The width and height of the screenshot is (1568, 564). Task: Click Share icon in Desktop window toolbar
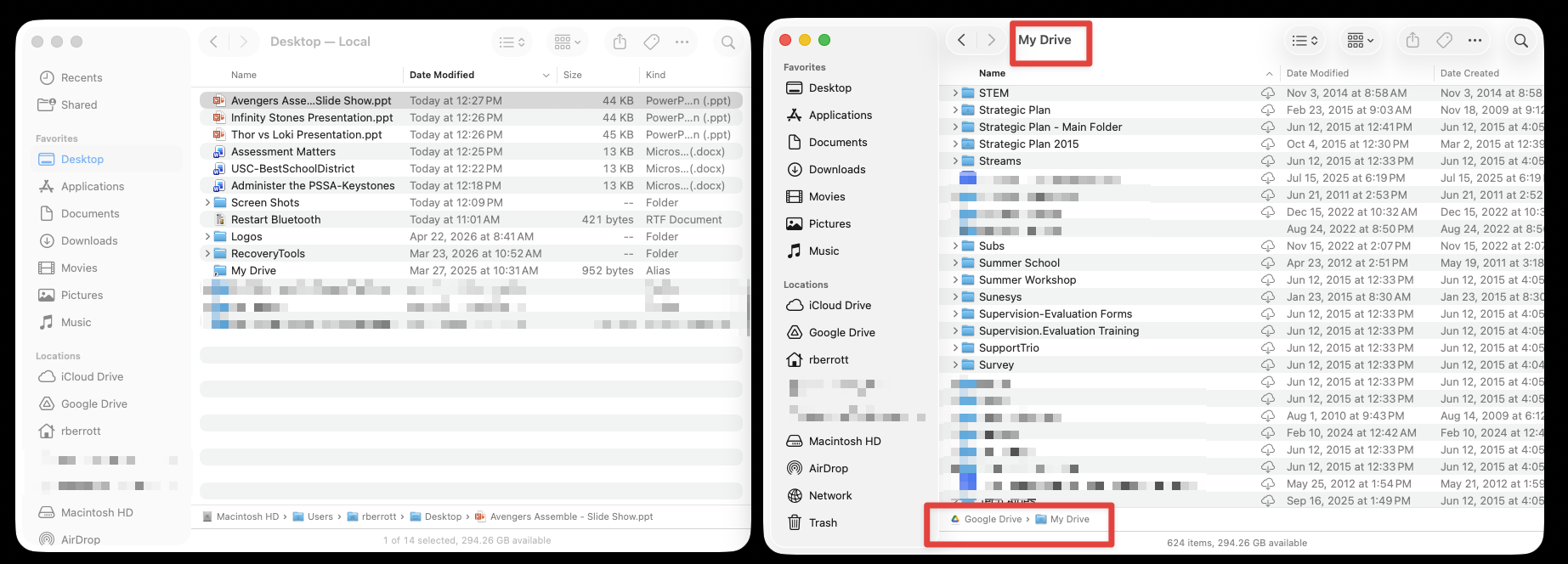point(620,42)
